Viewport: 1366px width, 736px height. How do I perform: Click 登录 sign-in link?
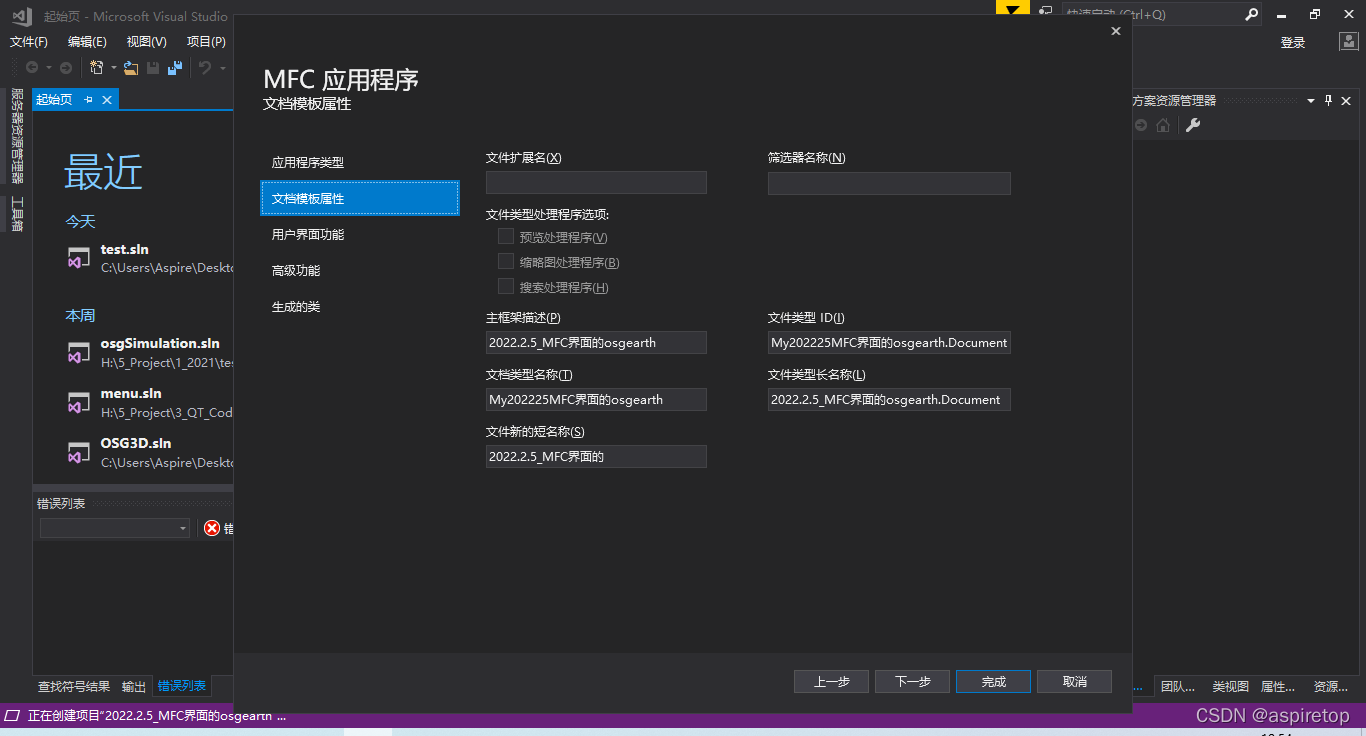pos(1293,42)
